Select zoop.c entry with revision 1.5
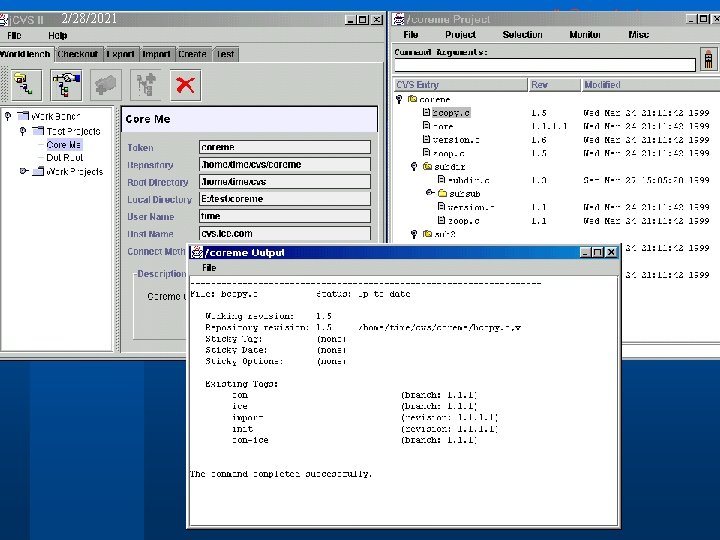 coord(449,153)
